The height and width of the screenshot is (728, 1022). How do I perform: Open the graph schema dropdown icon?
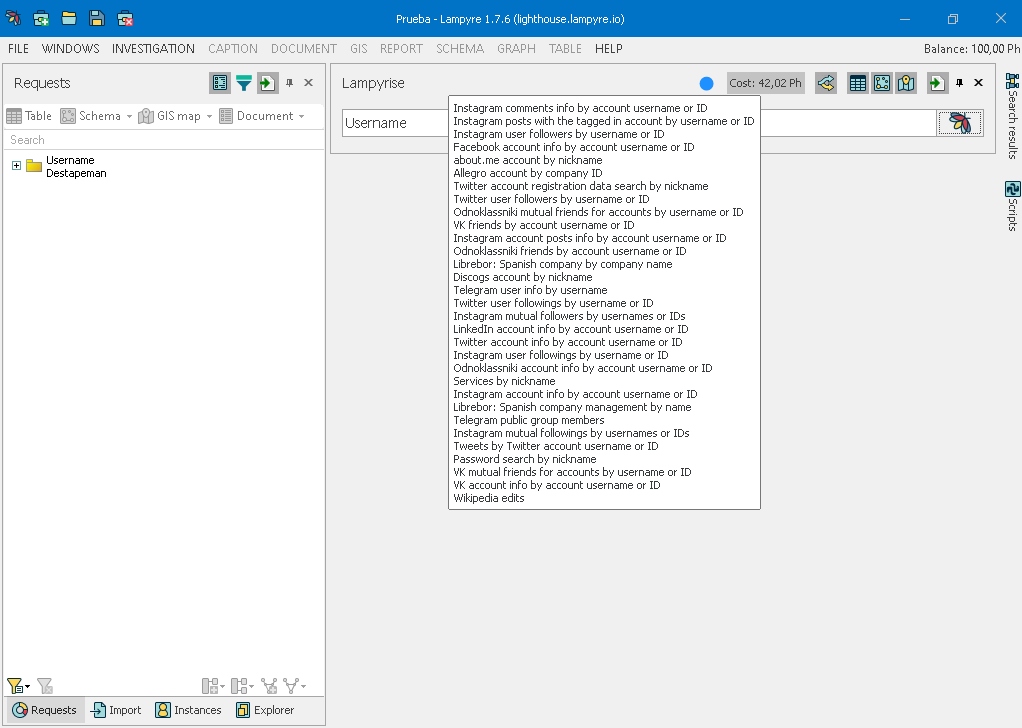295,686
